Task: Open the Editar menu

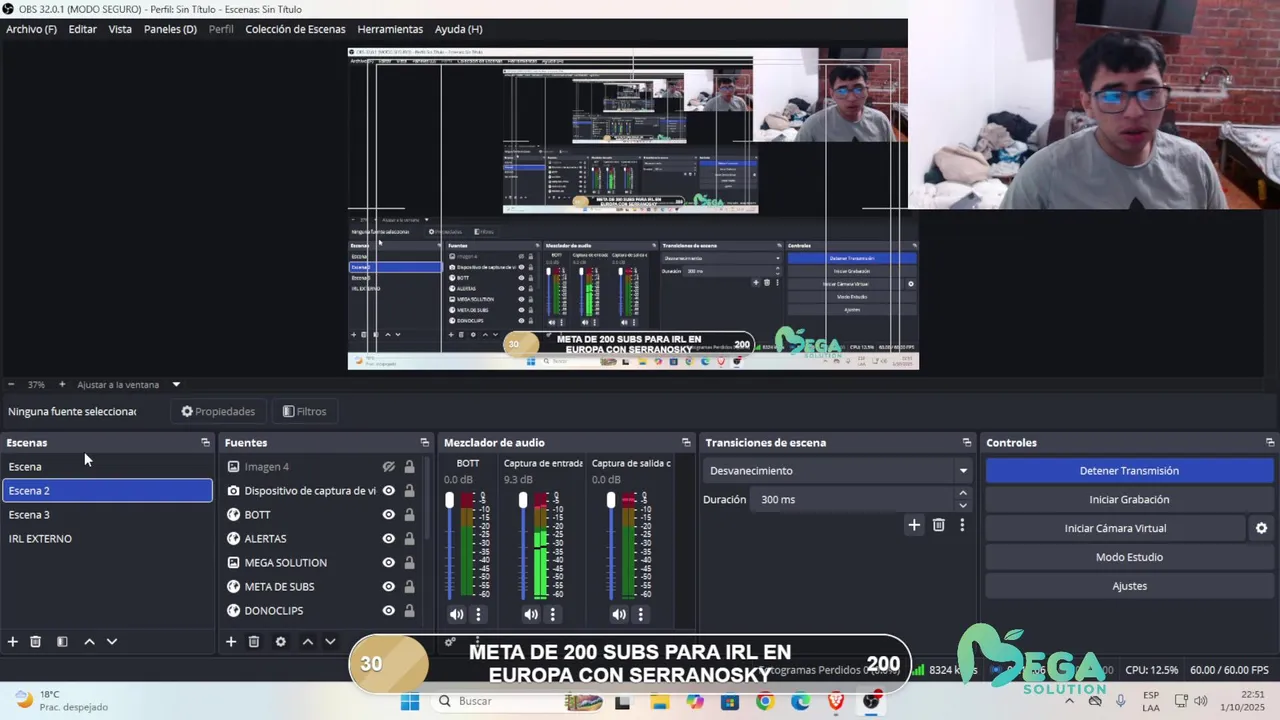Action: [x=82, y=29]
